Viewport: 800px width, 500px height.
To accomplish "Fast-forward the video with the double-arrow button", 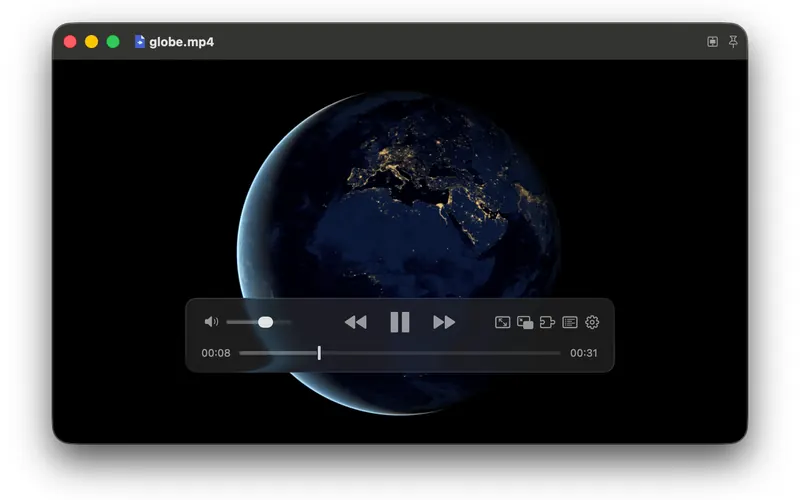I will 444,322.
